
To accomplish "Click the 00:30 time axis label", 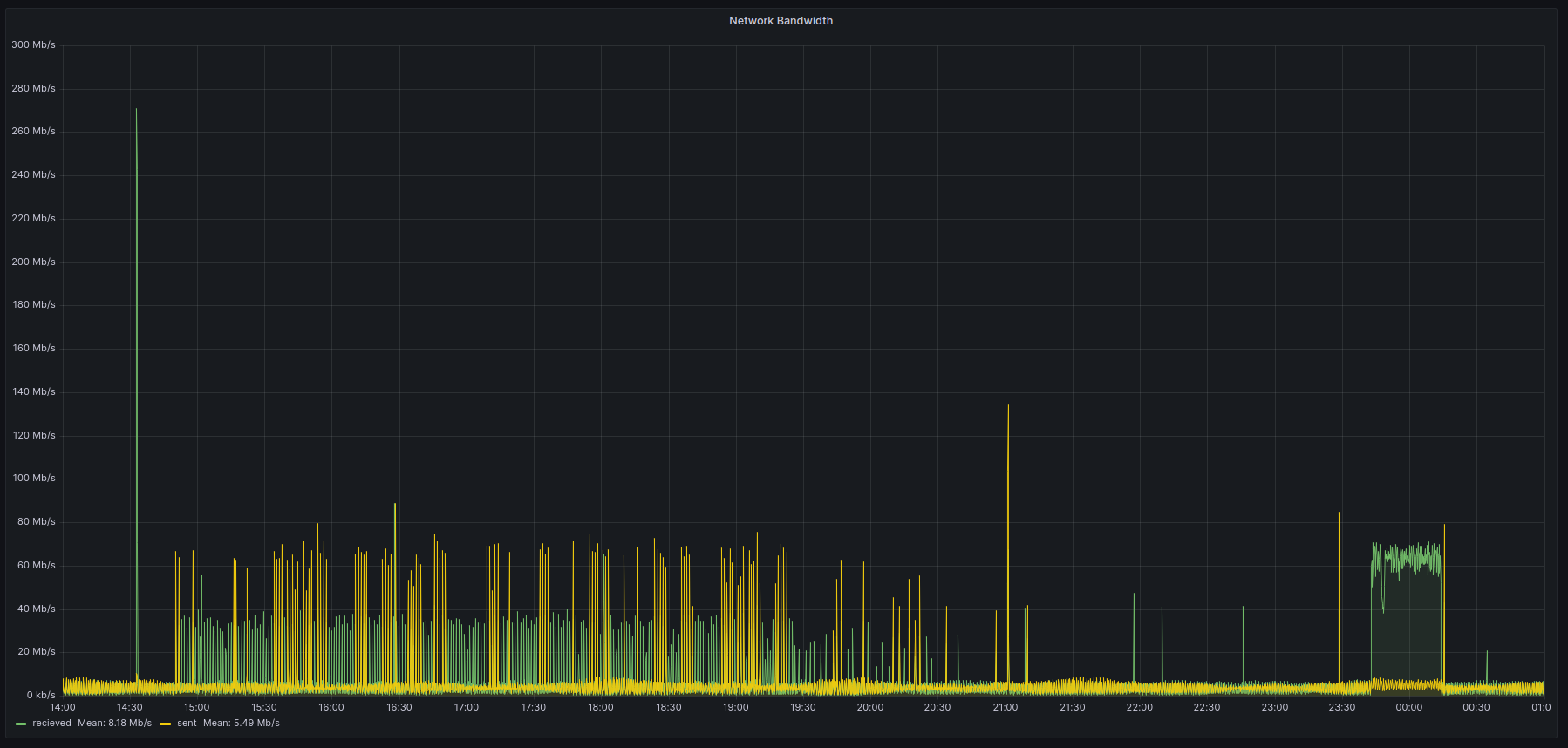I will [1476, 707].
